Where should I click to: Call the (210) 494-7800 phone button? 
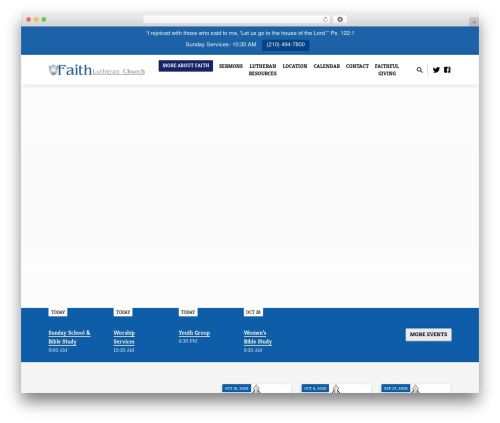pyautogui.click(x=286, y=45)
